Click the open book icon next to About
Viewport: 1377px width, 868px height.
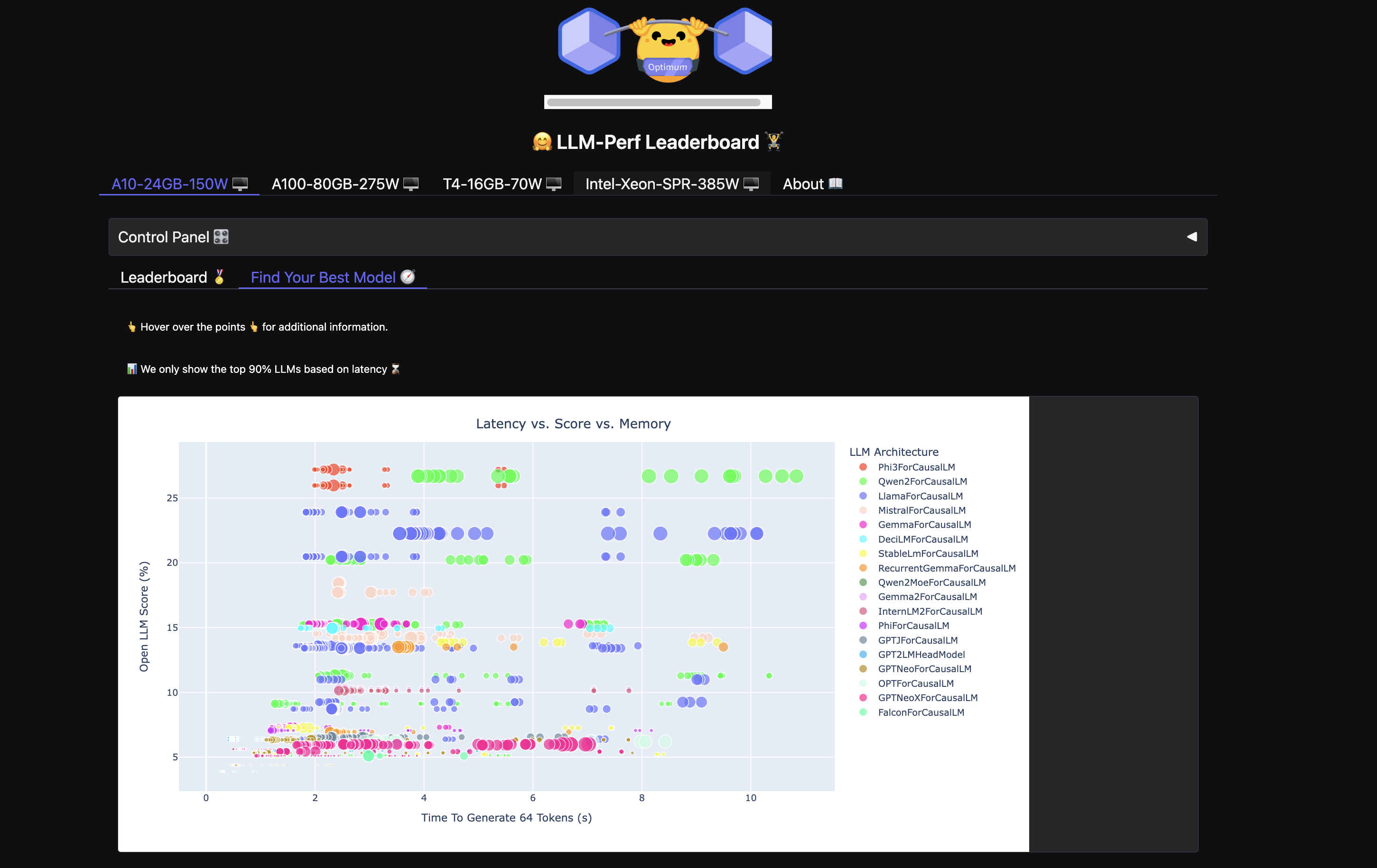(x=836, y=184)
